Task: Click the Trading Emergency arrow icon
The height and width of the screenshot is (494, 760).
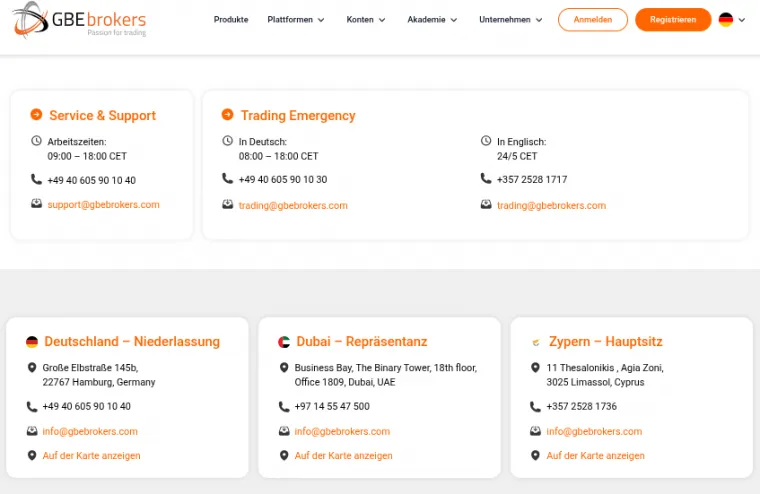Action: [x=228, y=115]
